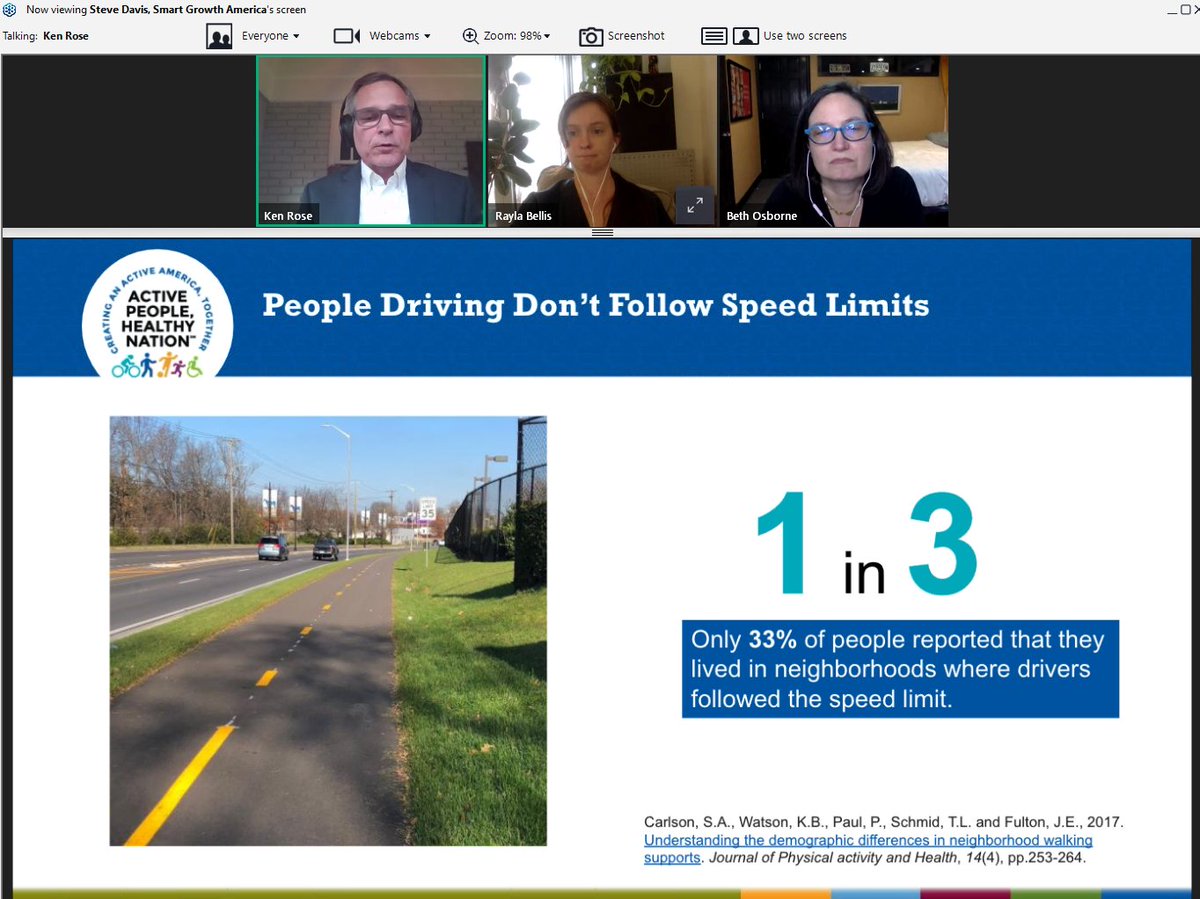Click the 'Now viewing Steve Davis' title text
This screenshot has height=899, width=1200.
pyautogui.click(x=166, y=9)
